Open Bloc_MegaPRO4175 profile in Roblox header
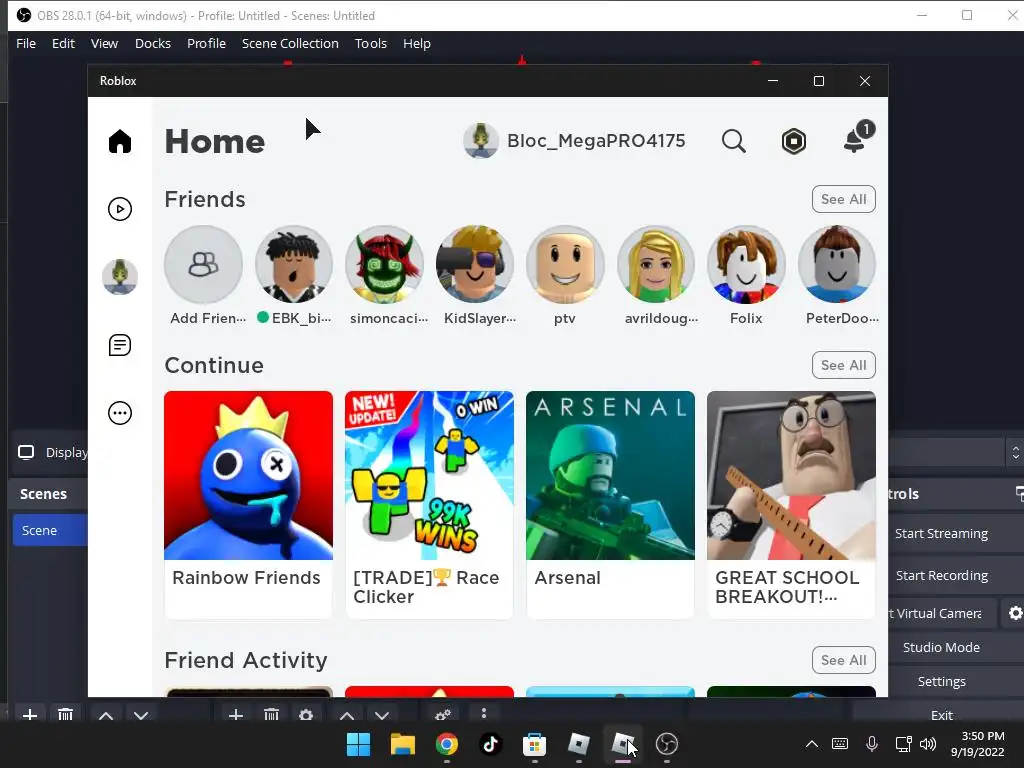 pyautogui.click(x=575, y=140)
